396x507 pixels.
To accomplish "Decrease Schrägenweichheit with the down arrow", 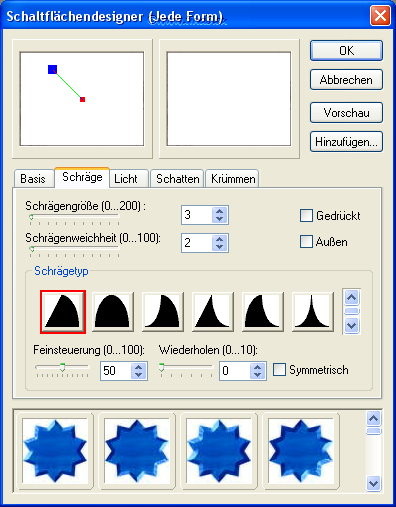I will pyautogui.click(x=219, y=246).
